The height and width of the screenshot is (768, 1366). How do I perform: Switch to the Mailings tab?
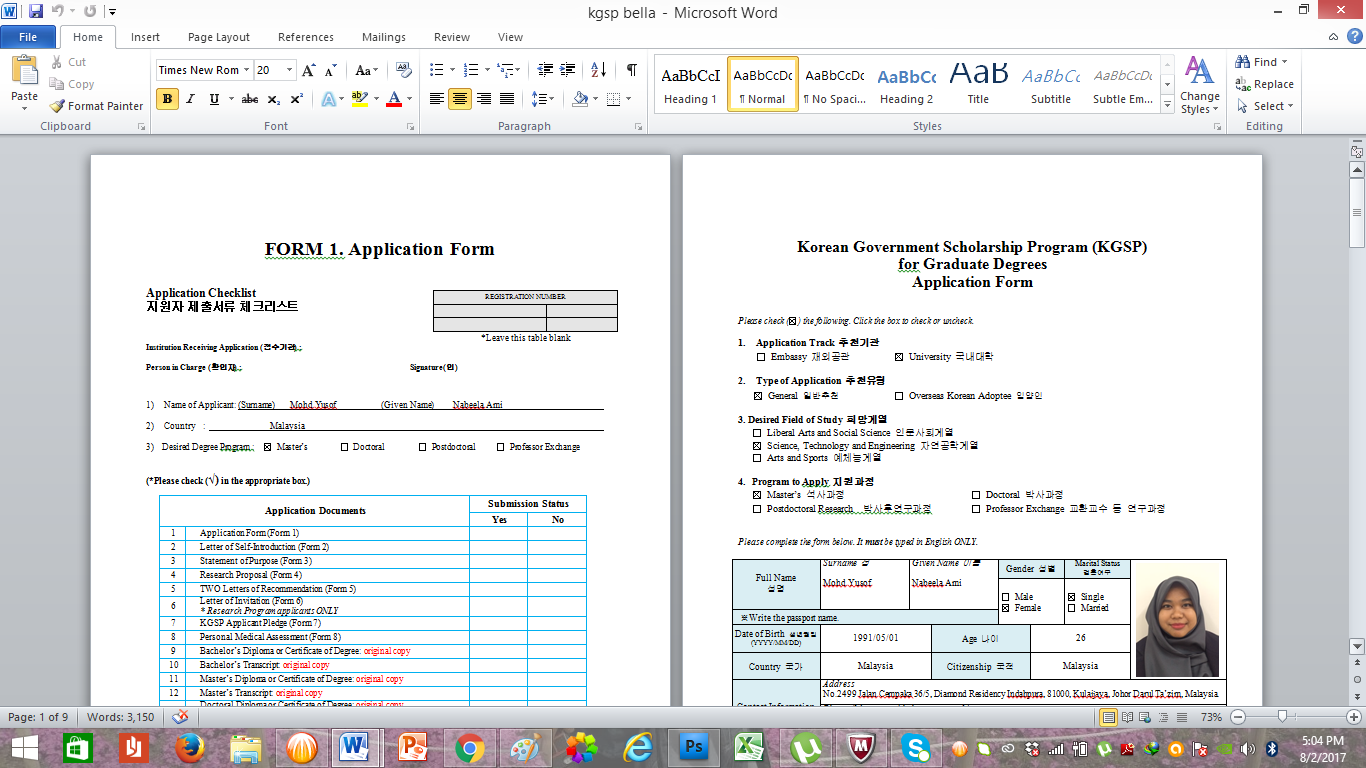click(x=384, y=37)
